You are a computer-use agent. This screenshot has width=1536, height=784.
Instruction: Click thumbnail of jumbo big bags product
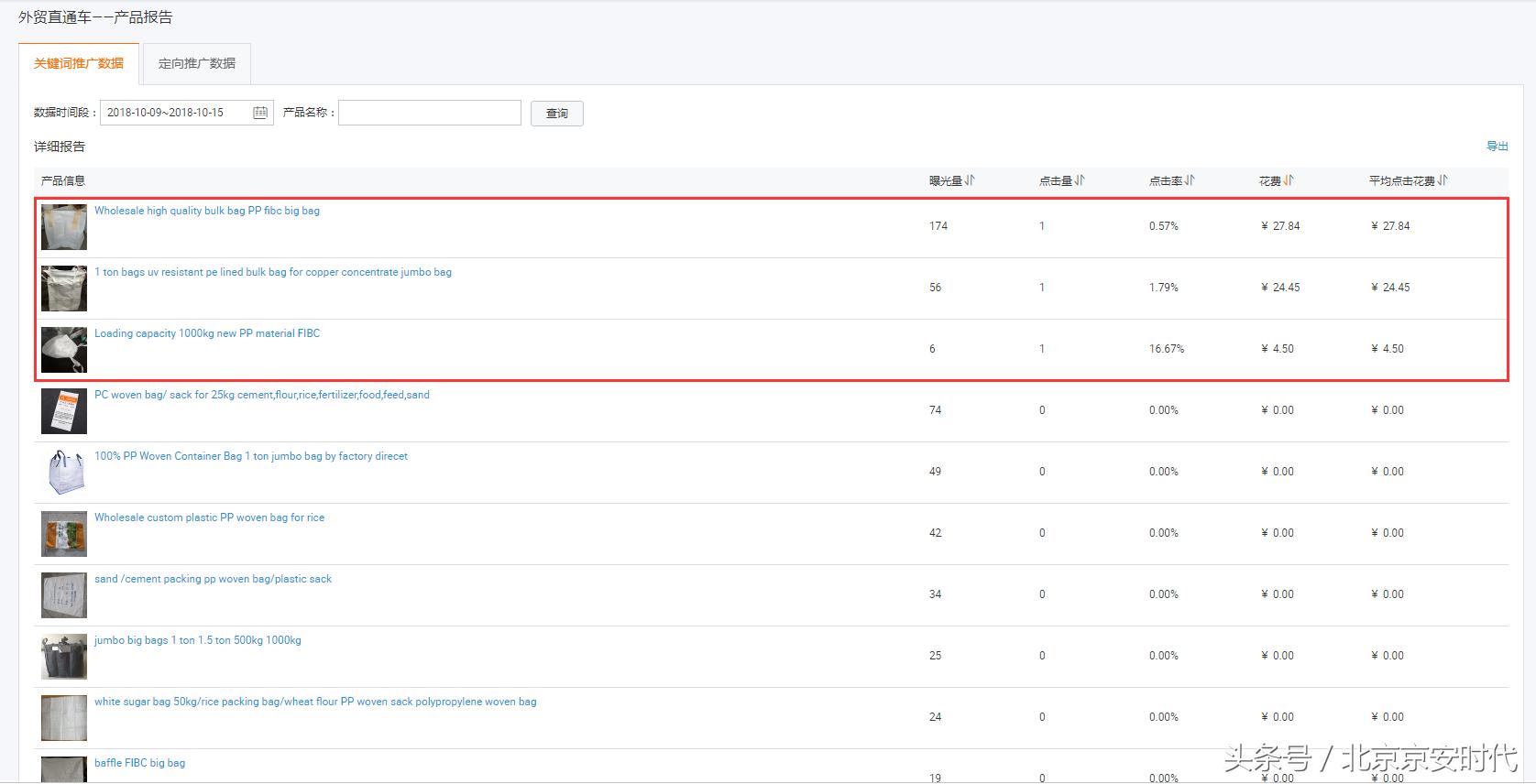tap(64, 657)
